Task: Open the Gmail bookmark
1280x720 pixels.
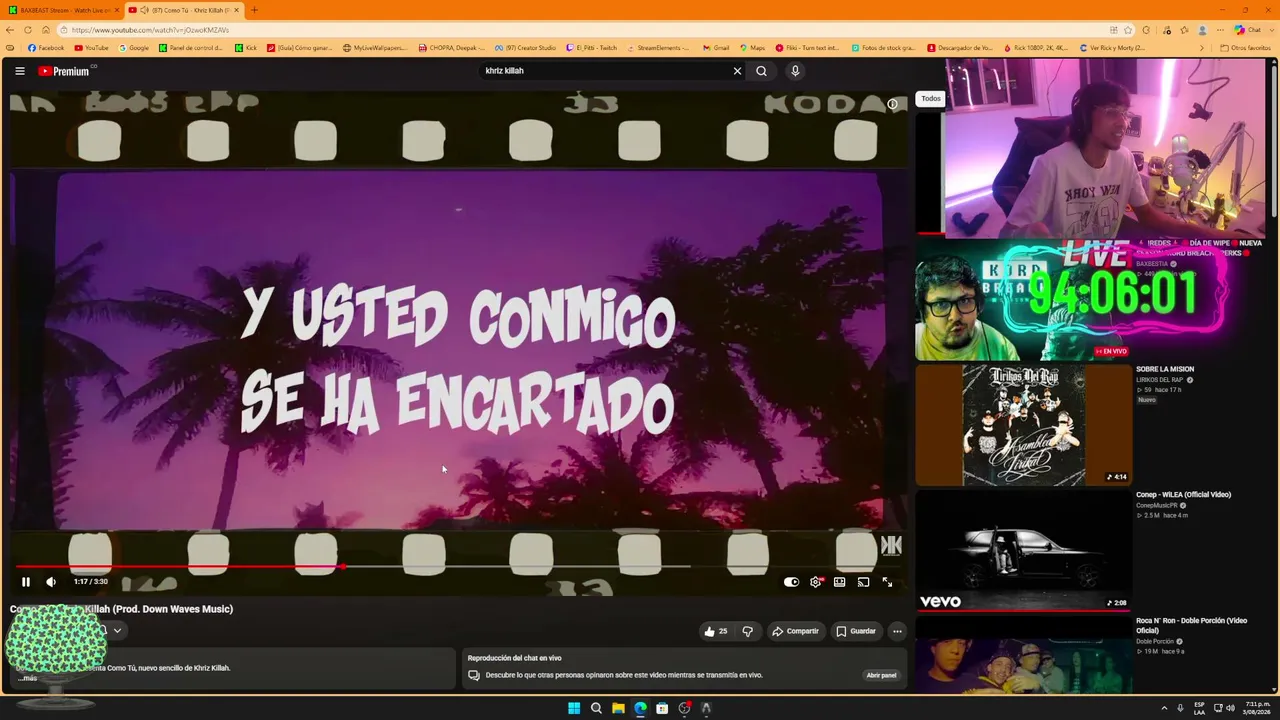Action: click(x=716, y=48)
